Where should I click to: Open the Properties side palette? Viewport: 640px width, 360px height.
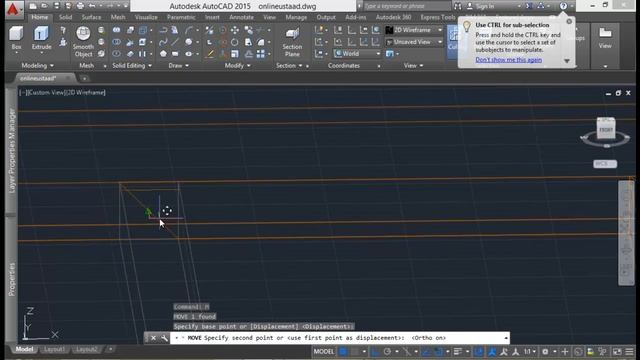click(x=11, y=279)
